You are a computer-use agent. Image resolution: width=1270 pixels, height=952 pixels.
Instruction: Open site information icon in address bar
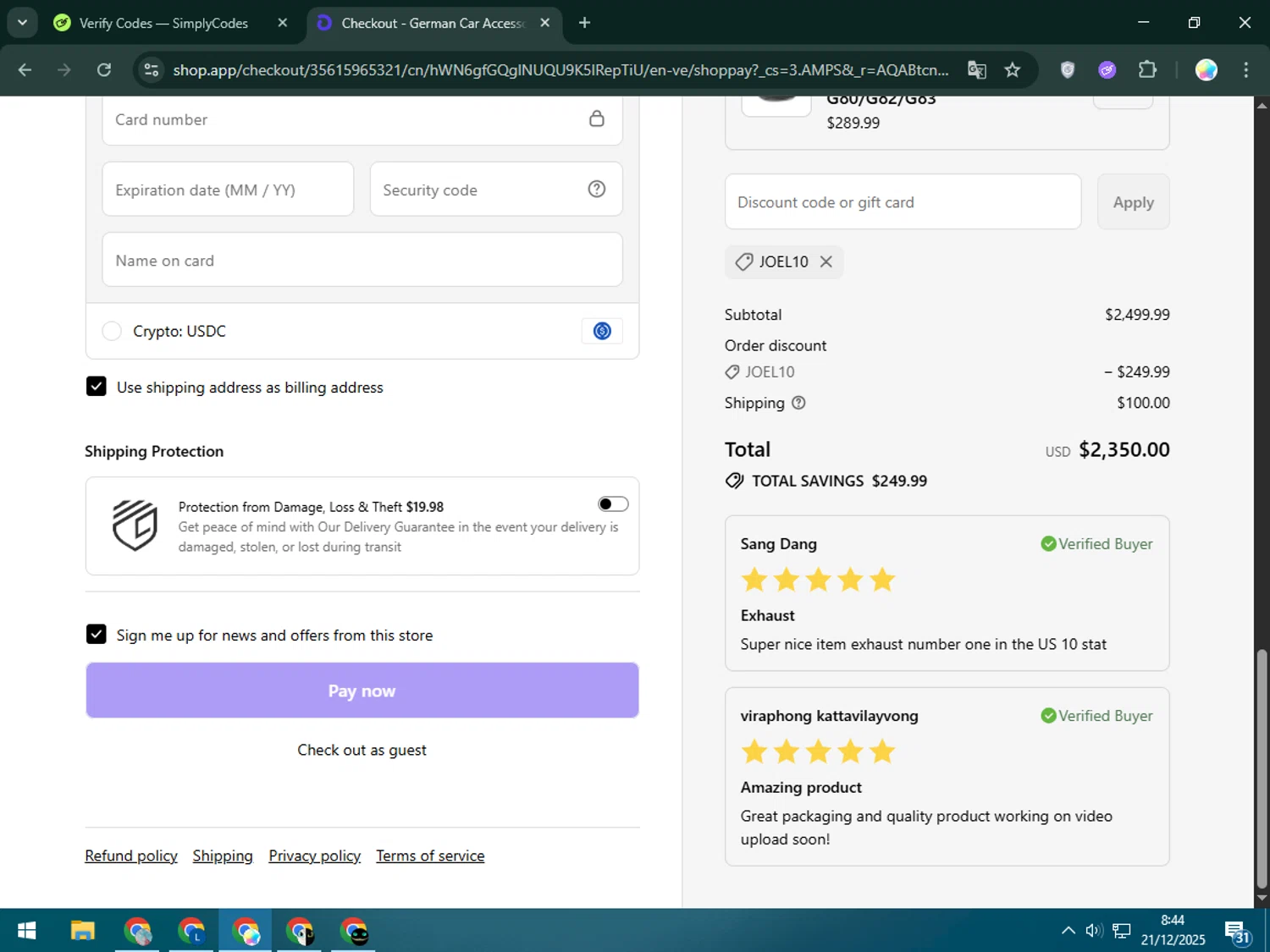point(152,69)
